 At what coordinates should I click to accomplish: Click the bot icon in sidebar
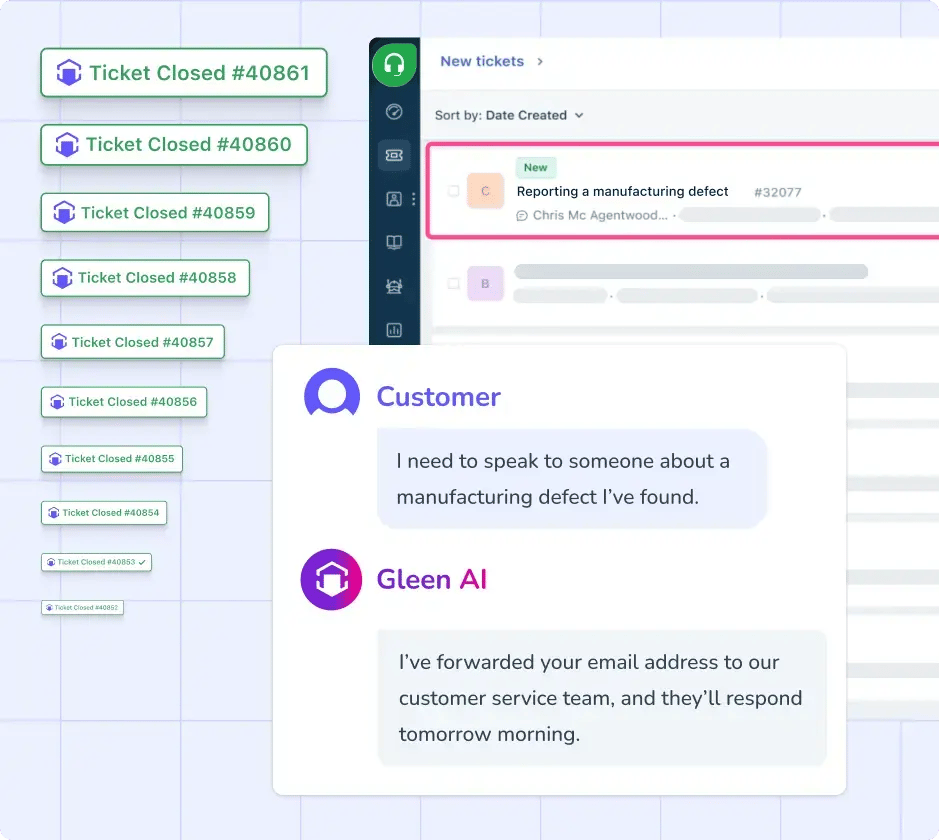394,286
